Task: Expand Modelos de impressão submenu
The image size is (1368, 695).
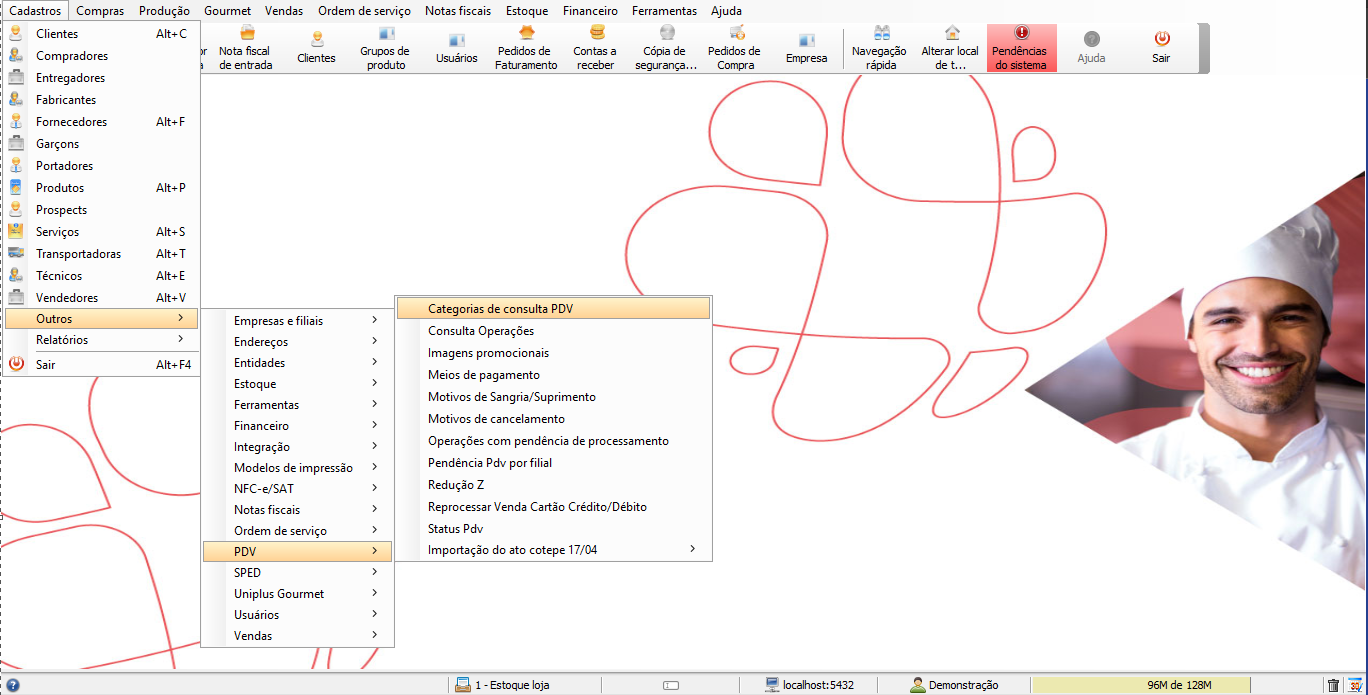Action: pyautogui.click(x=298, y=468)
